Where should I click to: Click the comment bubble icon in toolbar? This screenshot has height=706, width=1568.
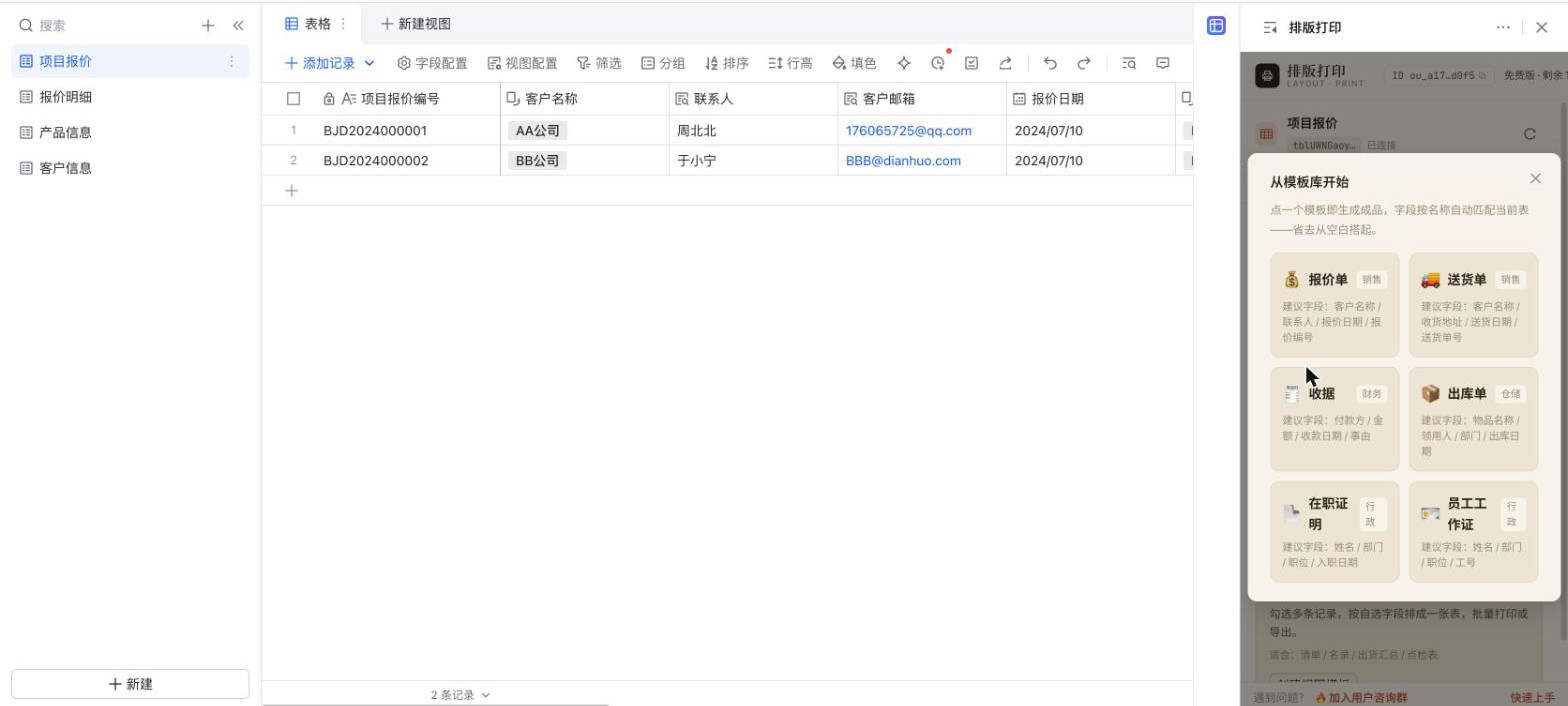click(1163, 63)
